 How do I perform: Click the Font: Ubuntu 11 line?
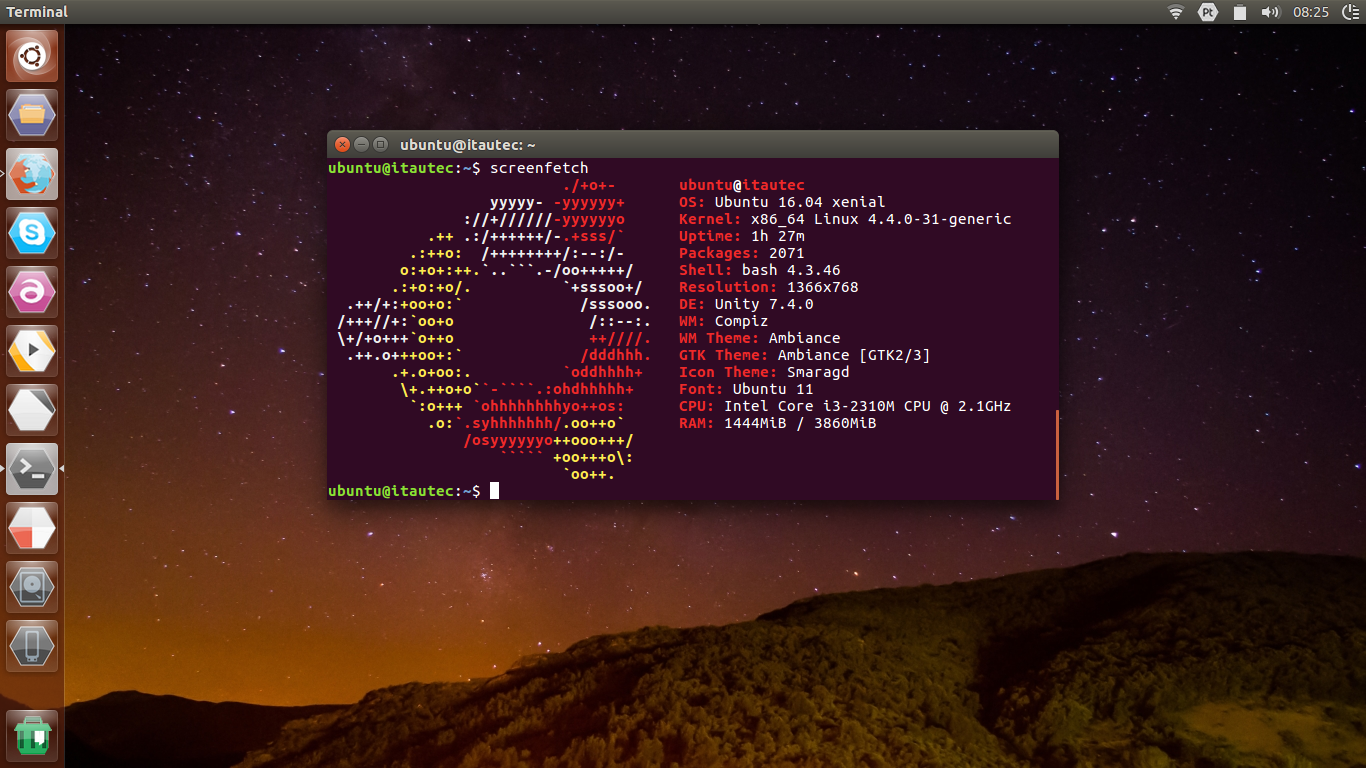click(746, 389)
